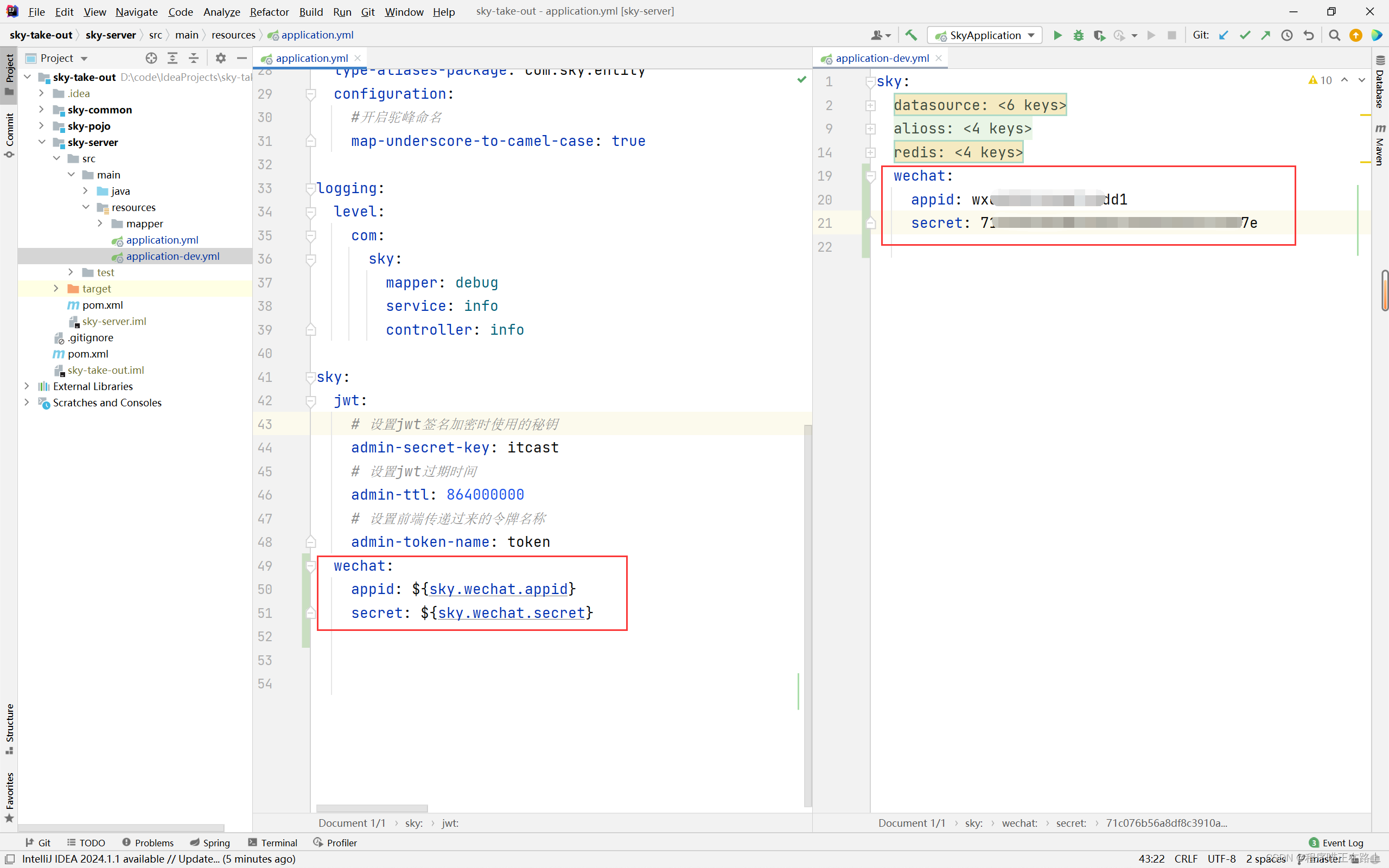
Task: Switch to the application-dev.yml editor tab
Action: (x=882, y=58)
